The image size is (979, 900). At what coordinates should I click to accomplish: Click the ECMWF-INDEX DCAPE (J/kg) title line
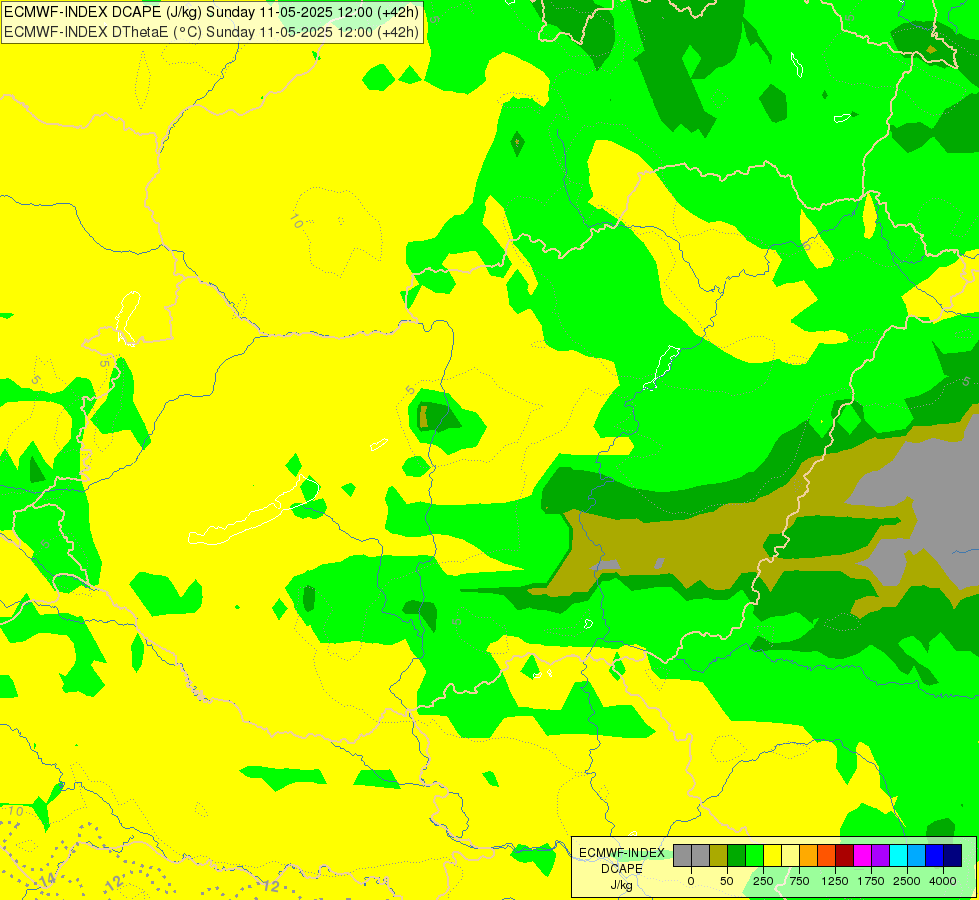[x=211, y=12]
